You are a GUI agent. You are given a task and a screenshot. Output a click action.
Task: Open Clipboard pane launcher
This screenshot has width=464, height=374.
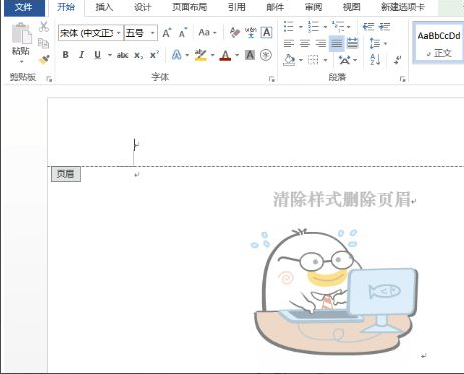click(x=49, y=79)
